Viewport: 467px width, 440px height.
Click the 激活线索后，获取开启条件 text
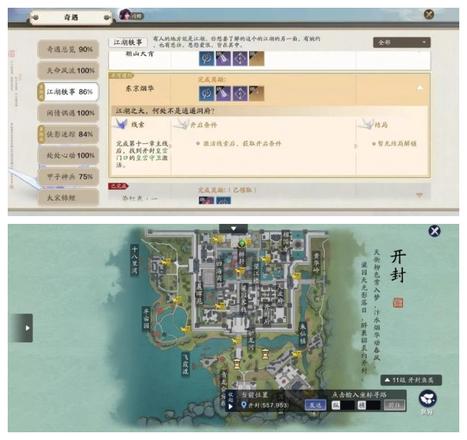(x=242, y=144)
